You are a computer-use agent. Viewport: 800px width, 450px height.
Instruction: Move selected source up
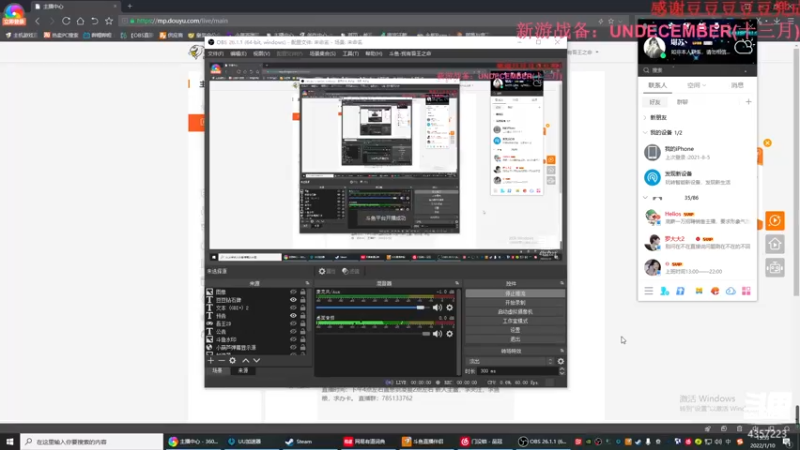click(245, 360)
